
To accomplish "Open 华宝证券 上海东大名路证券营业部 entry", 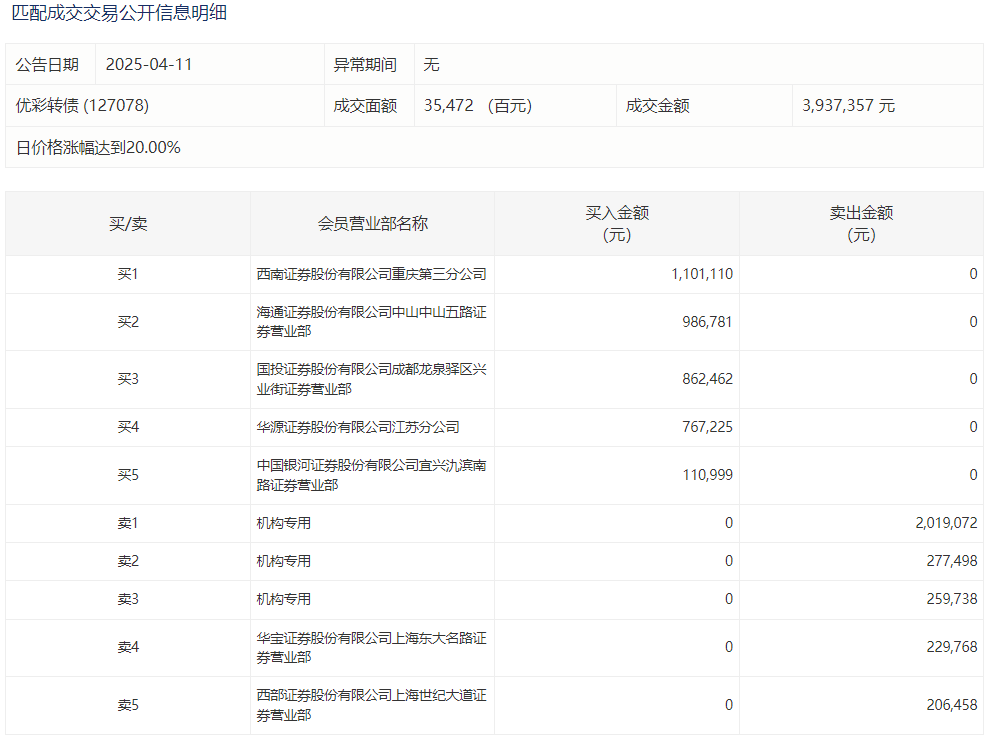I will click(371, 647).
